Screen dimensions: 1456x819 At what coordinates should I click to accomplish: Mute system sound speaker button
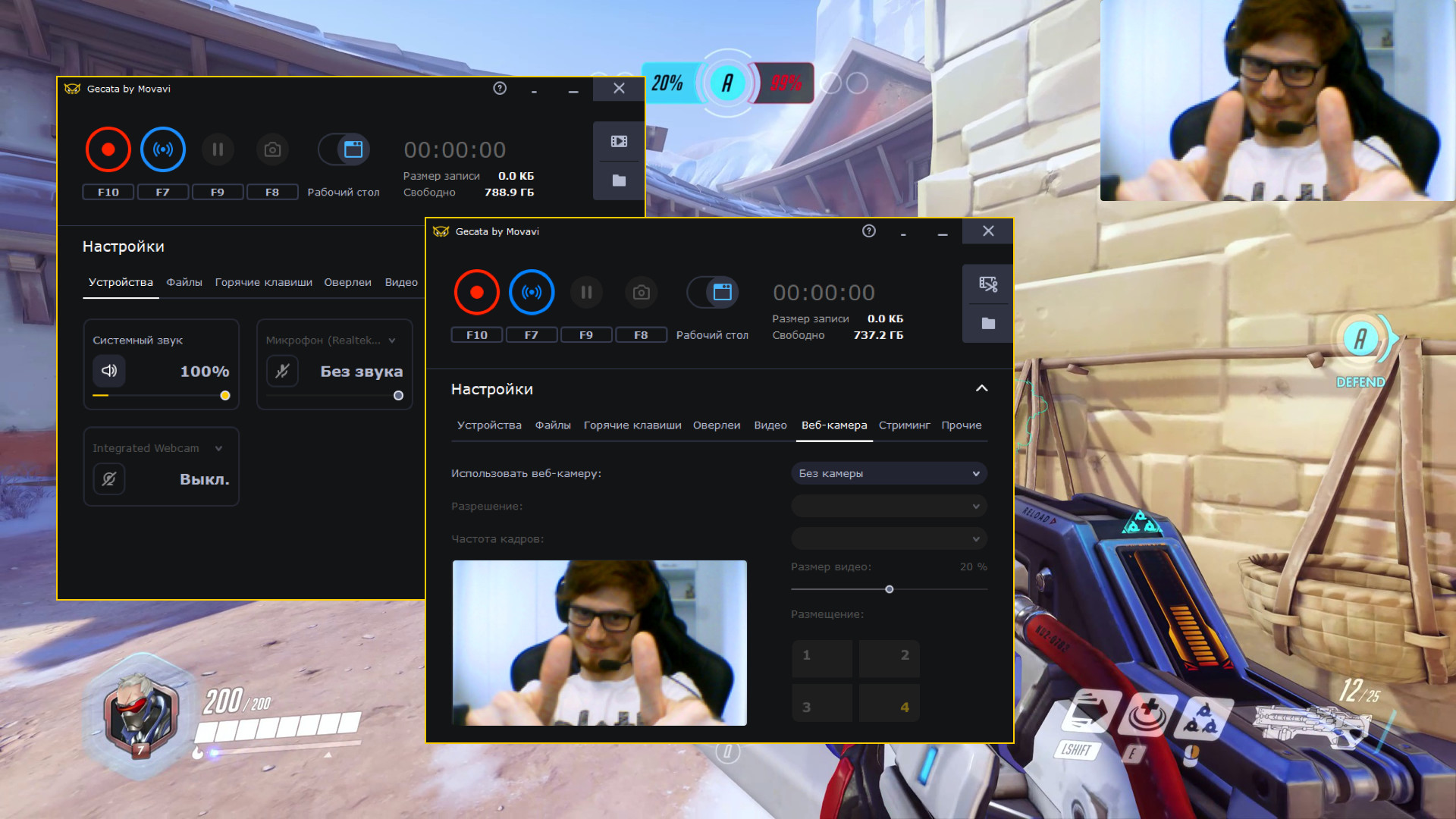click(109, 371)
